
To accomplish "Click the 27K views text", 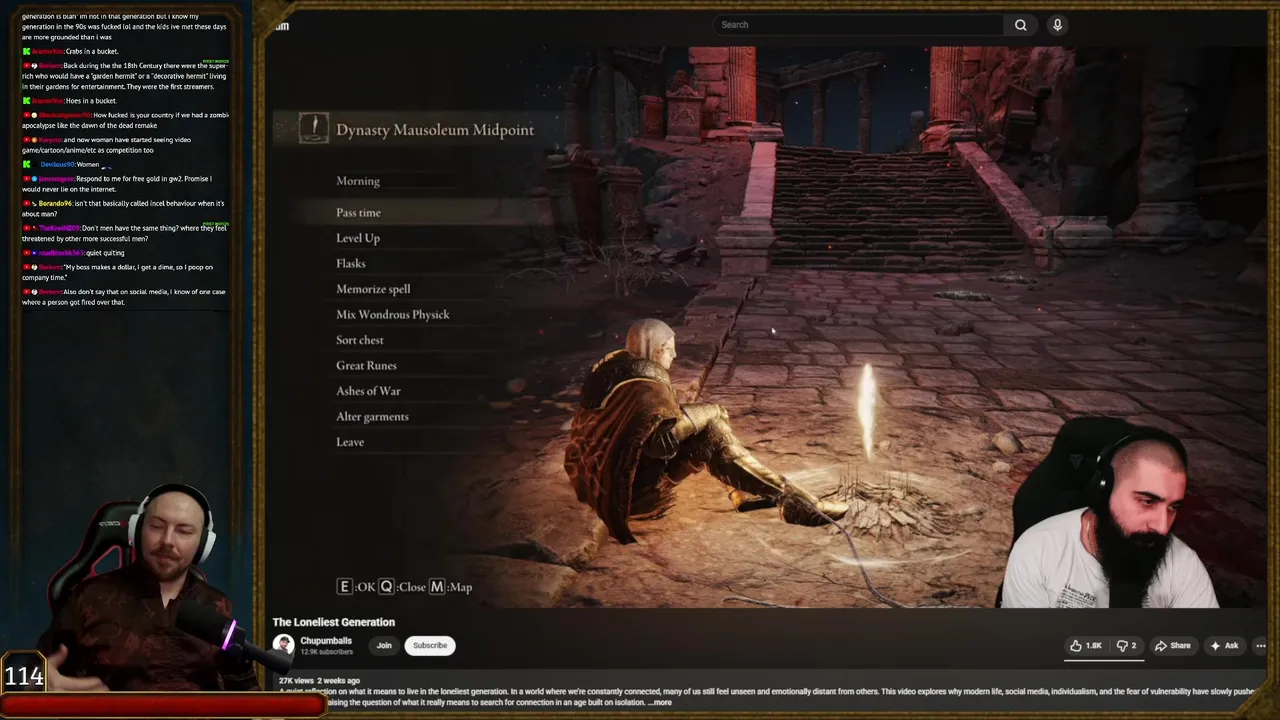I will (297, 681).
